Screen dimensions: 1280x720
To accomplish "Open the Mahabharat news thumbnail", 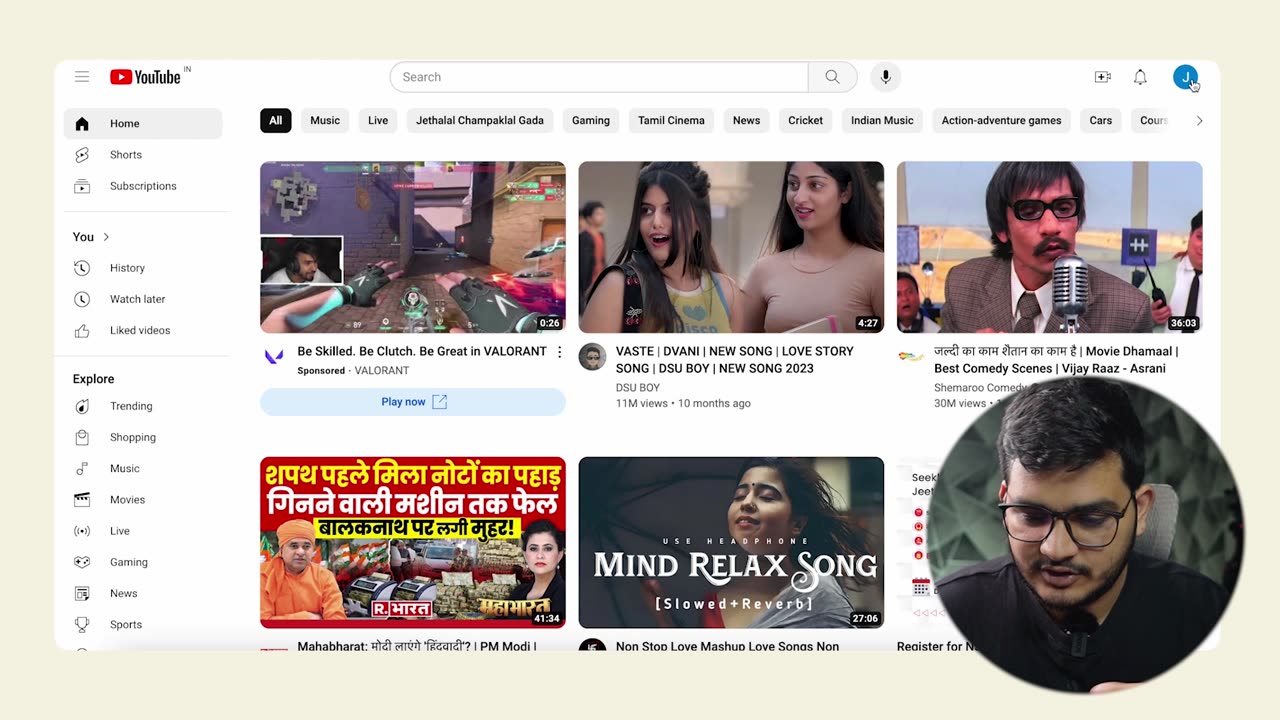I will click(x=413, y=543).
